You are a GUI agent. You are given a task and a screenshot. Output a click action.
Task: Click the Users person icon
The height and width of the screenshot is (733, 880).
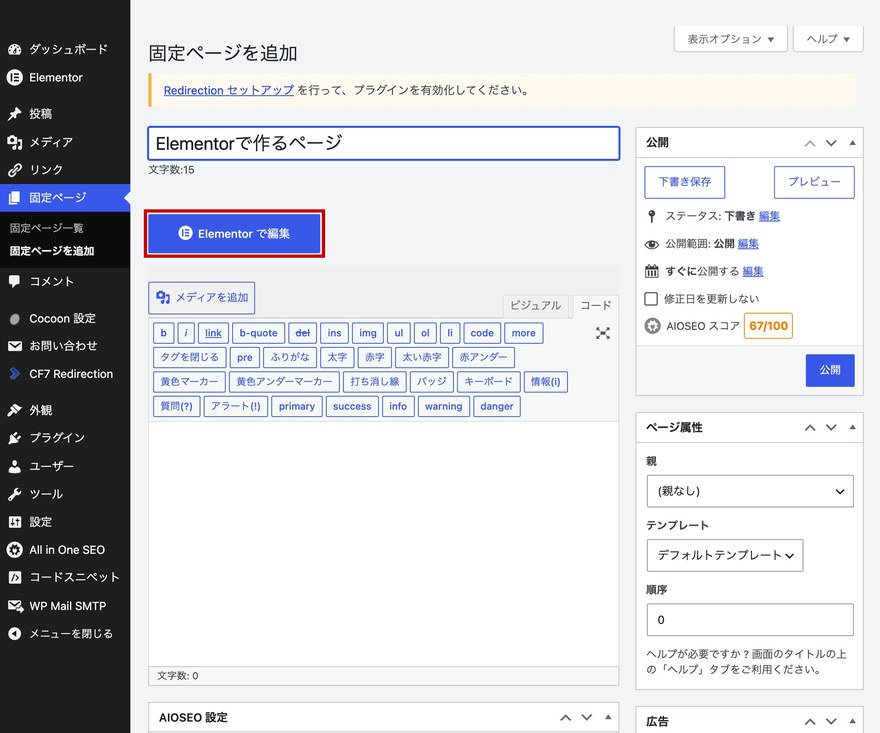(x=15, y=466)
